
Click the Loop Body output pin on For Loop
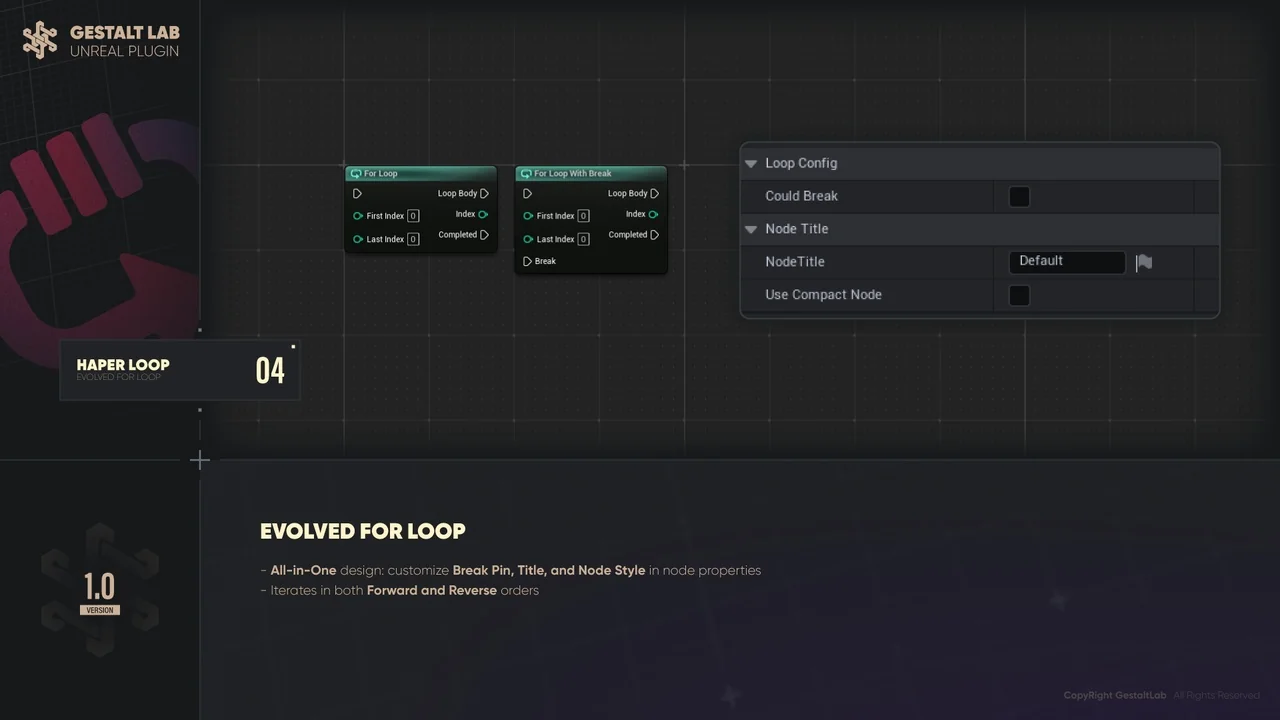(485, 193)
